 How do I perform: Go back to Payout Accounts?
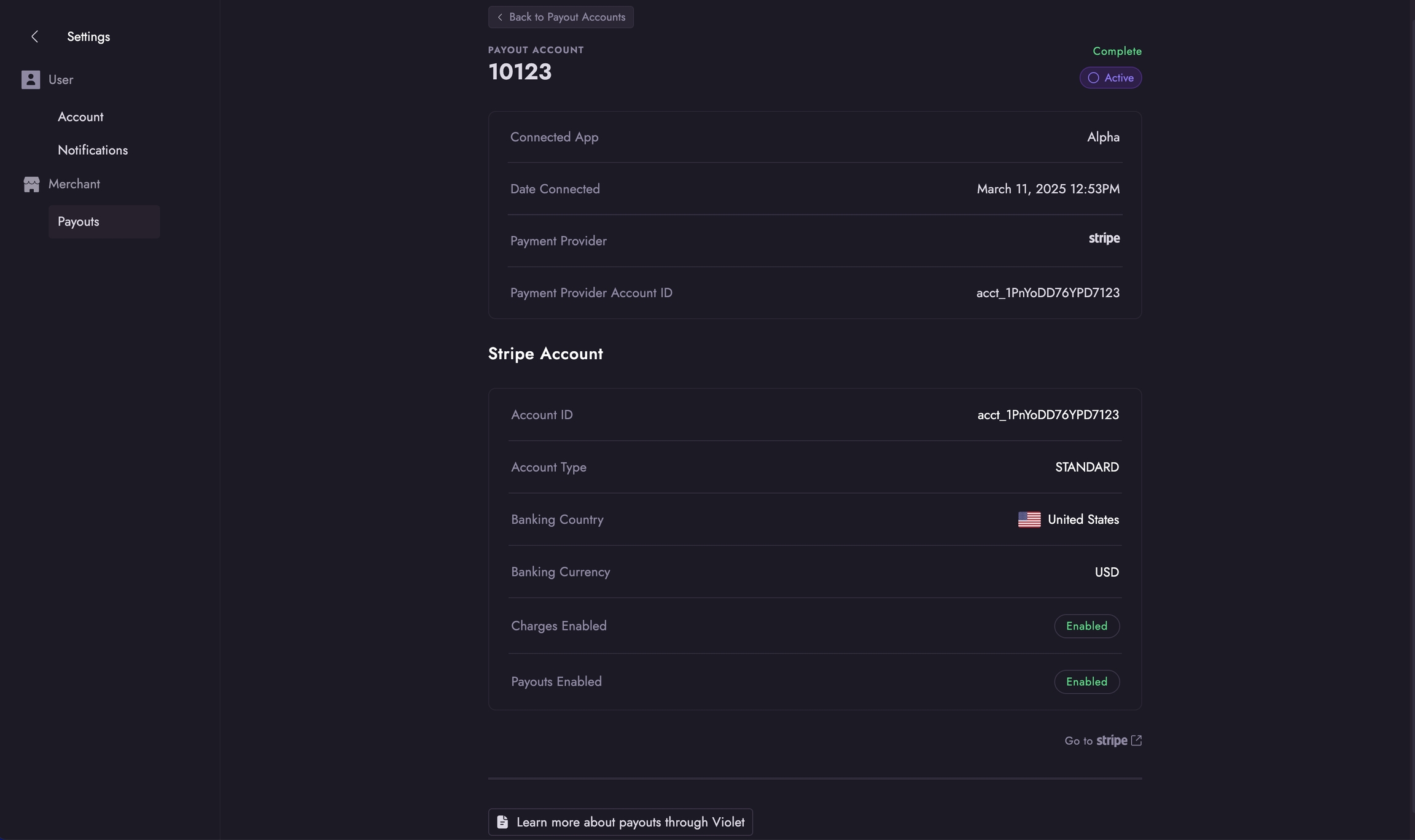tap(561, 17)
